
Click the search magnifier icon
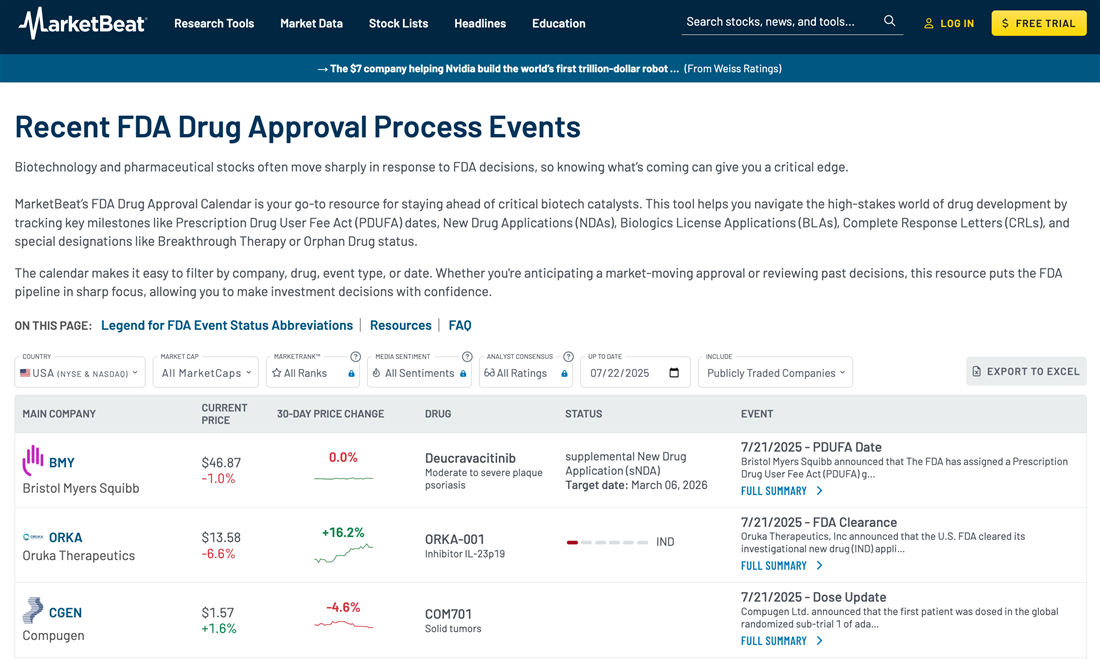pyautogui.click(x=889, y=21)
